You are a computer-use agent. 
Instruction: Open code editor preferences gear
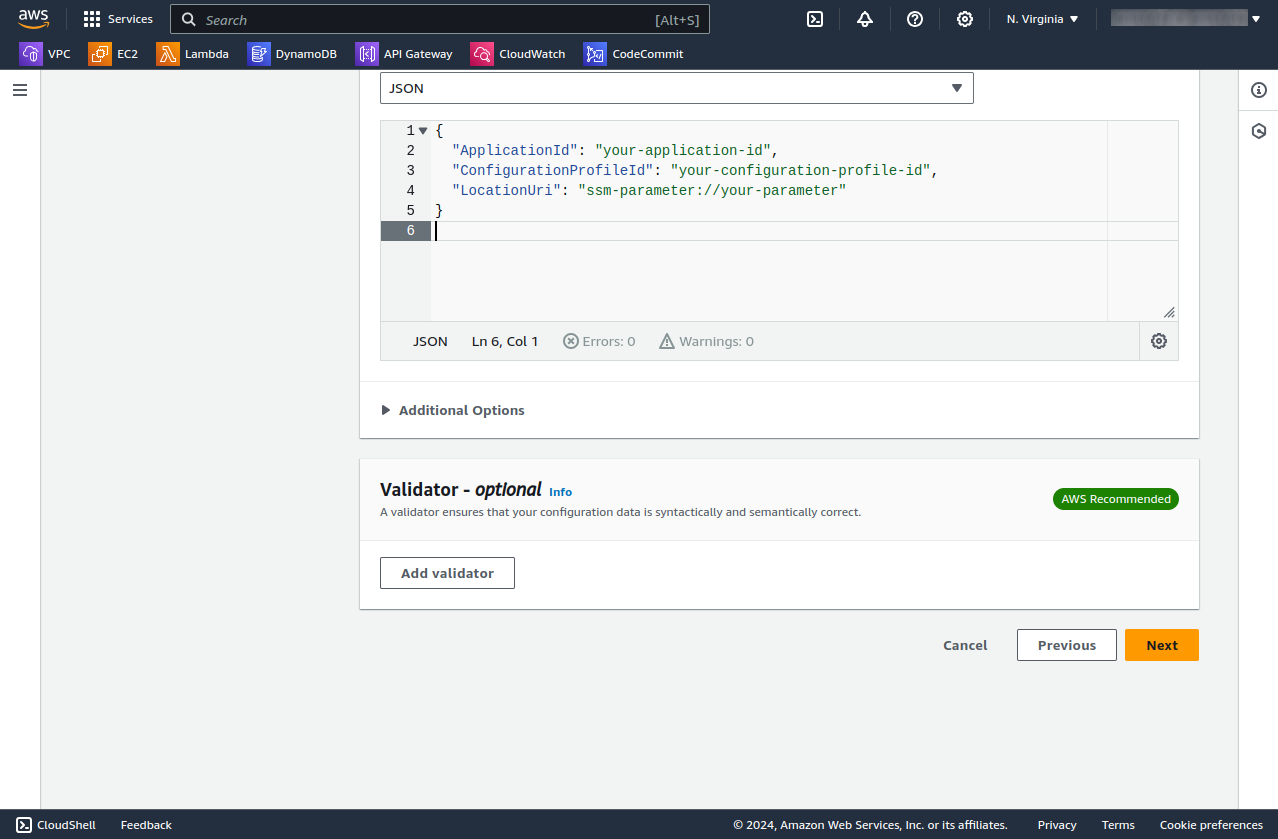tap(1159, 341)
